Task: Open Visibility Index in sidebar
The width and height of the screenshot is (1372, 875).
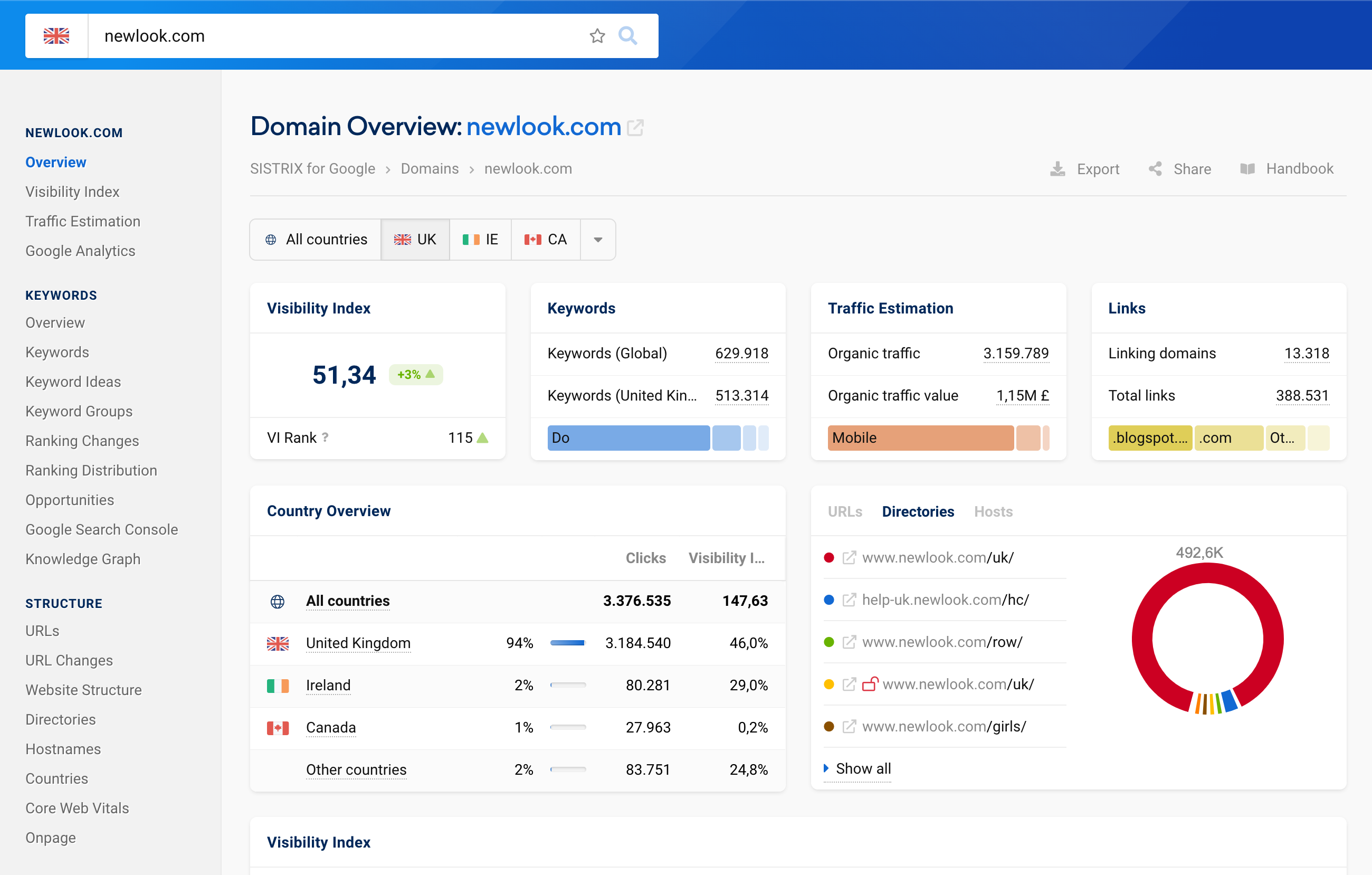Action: (x=72, y=192)
